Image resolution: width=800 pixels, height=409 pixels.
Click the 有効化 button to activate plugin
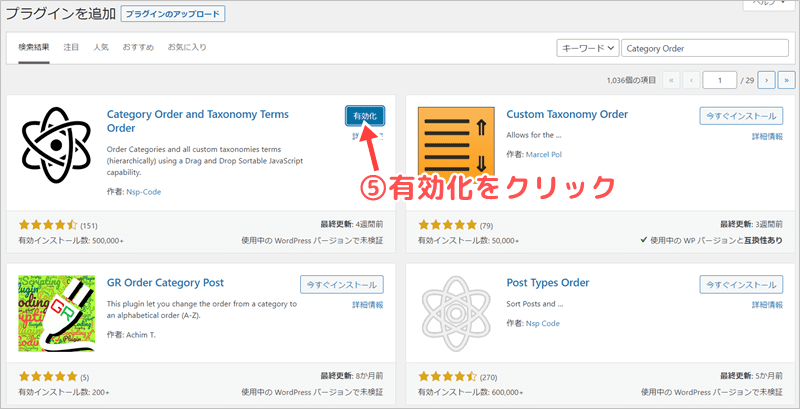click(x=364, y=117)
